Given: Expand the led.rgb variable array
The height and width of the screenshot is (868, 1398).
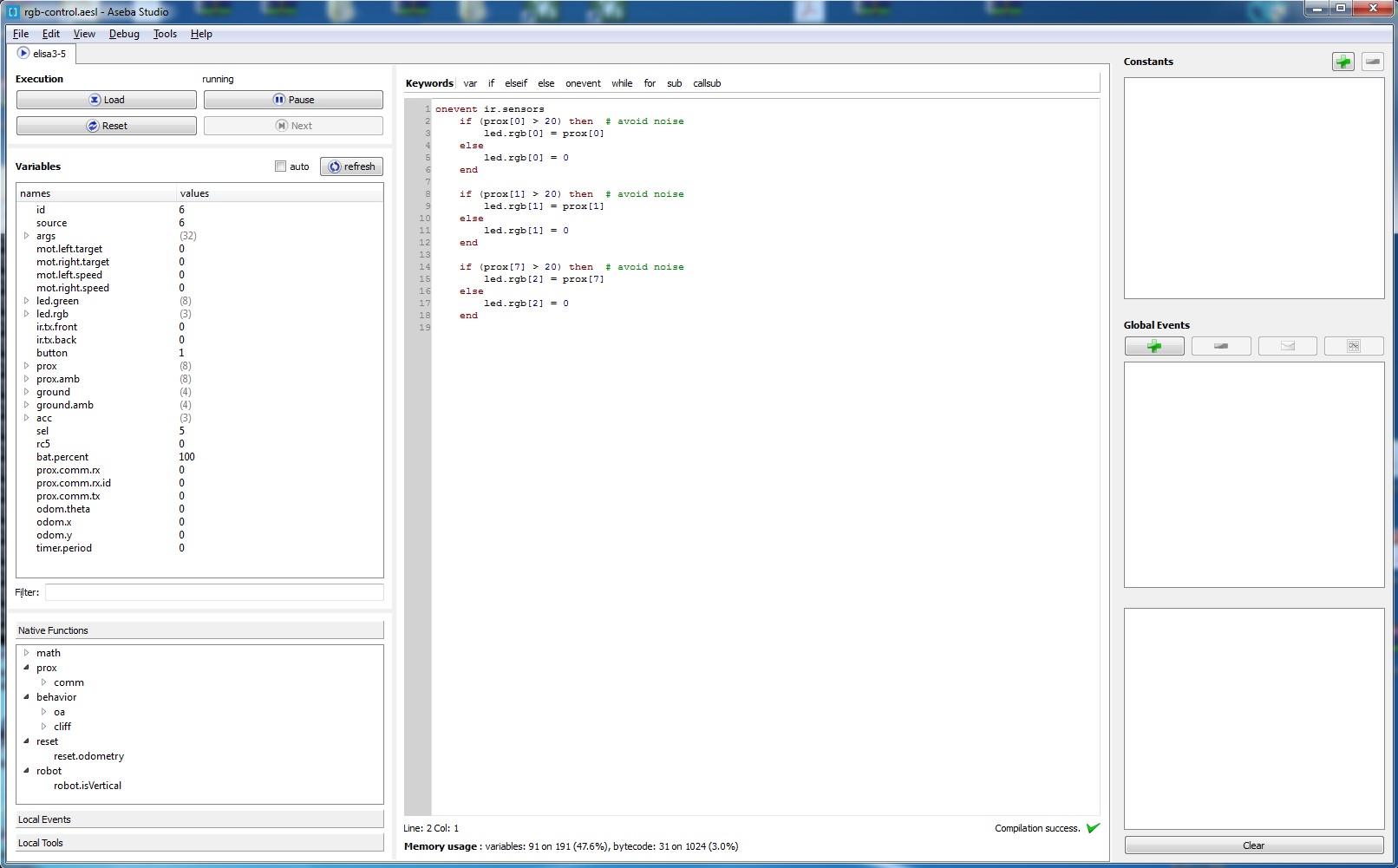Looking at the screenshot, I should [26, 314].
